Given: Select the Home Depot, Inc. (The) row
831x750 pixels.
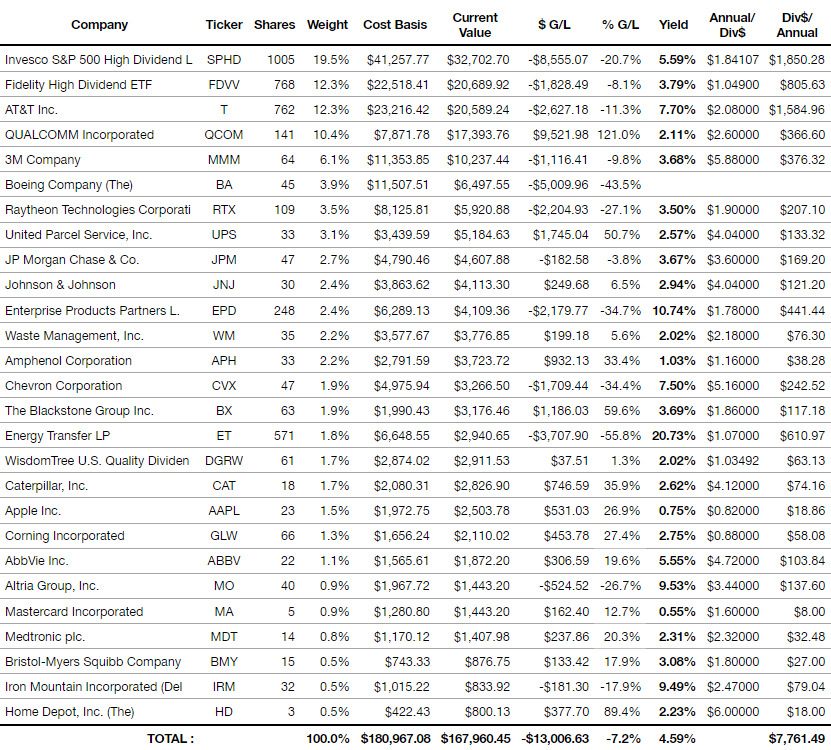Looking at the screenshot, I should coord(416,712).
